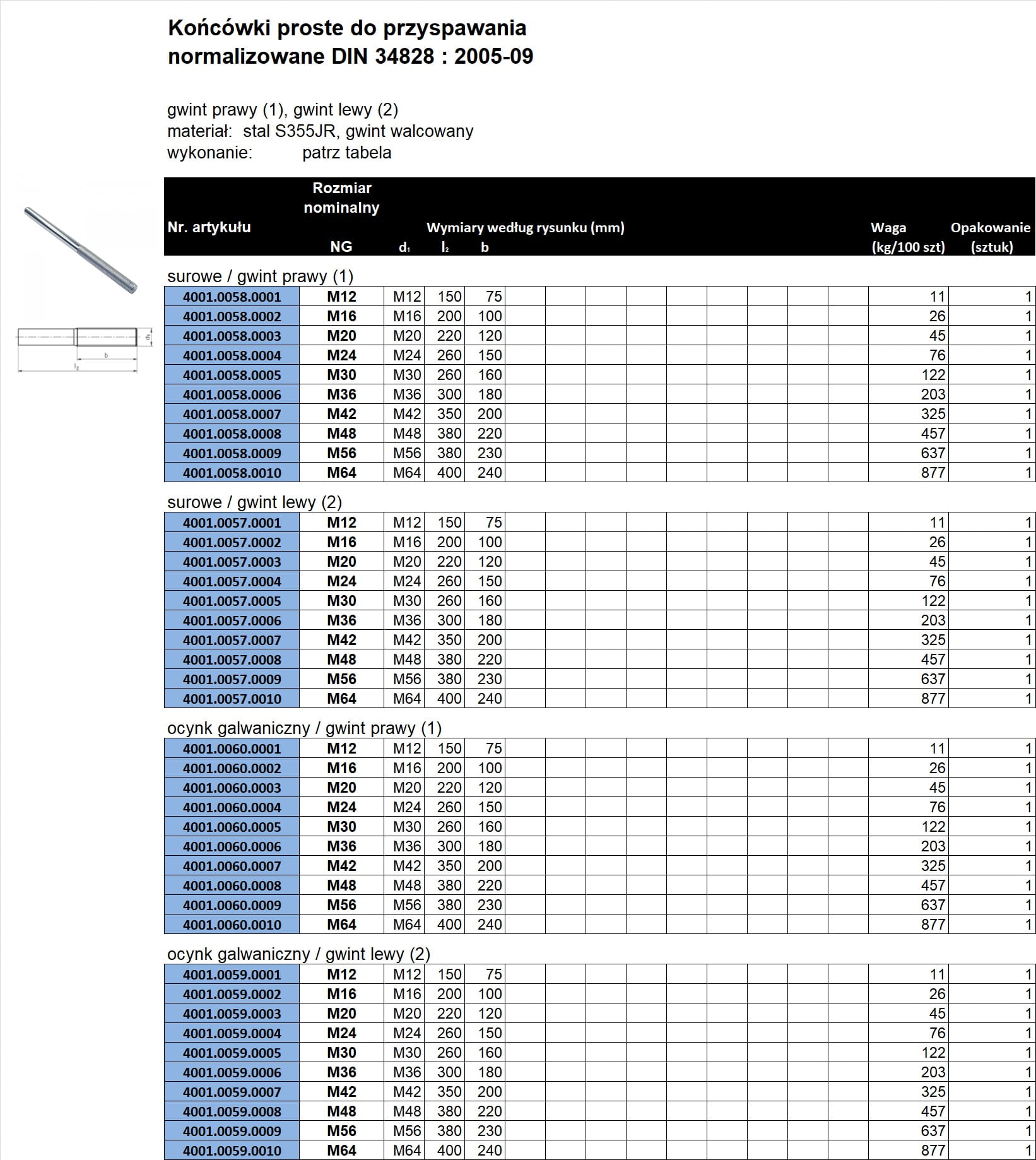Click bold M36 cell in row 4001.0060.0006
Image resolution: width=1036 pixels, height=1160 pixels.
click(341, 846)
